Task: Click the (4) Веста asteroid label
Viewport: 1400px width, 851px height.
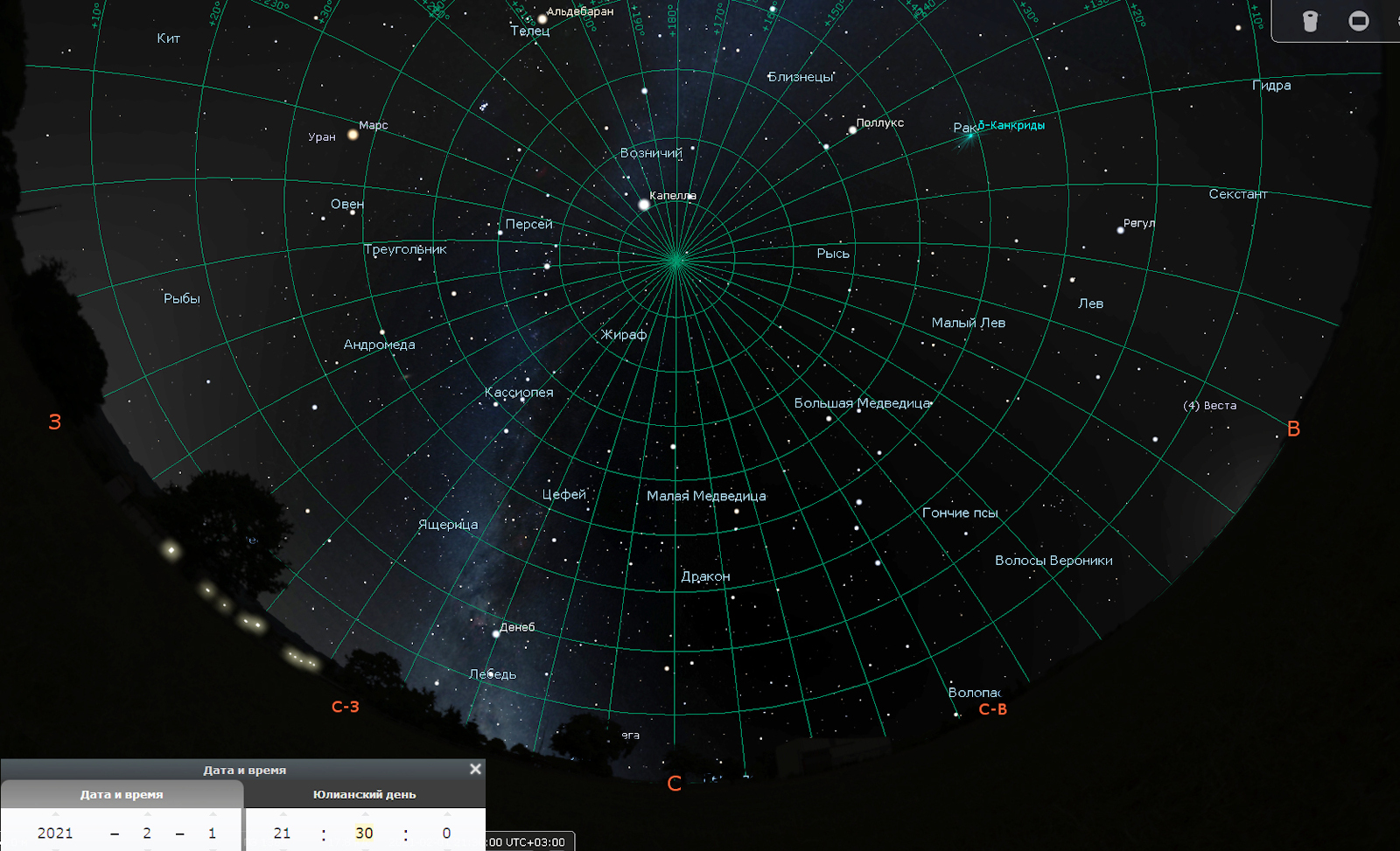Action: click(x=1209, y=406)
